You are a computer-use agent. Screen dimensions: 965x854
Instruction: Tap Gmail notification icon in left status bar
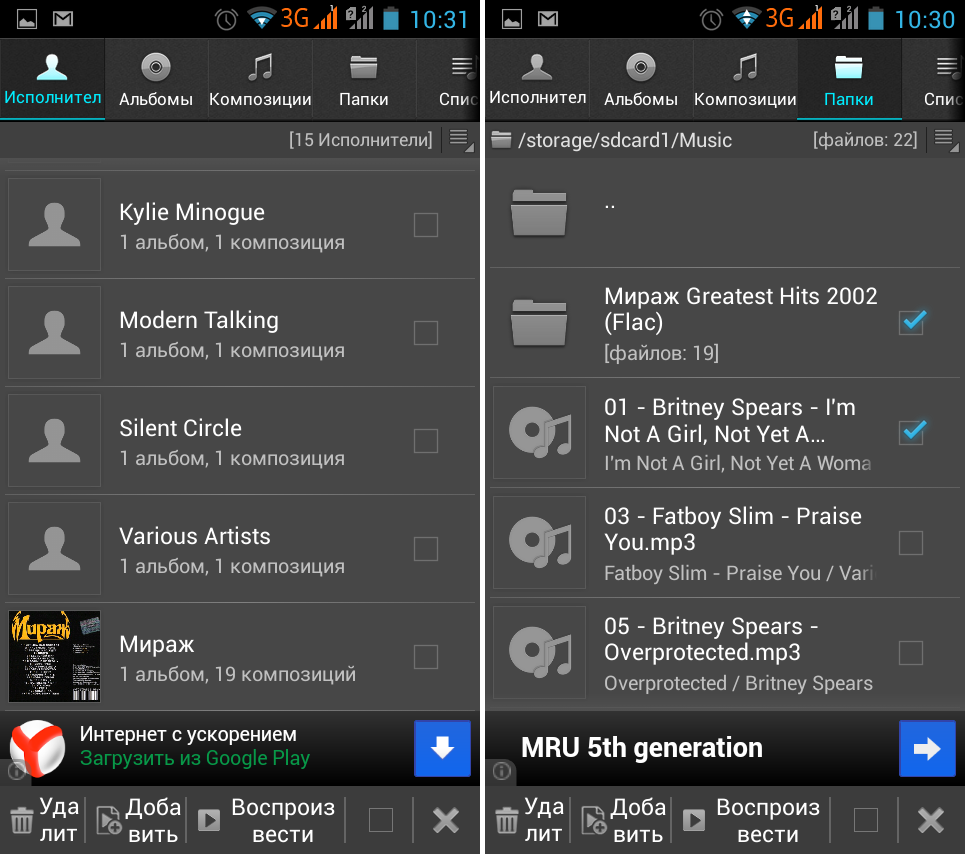click(63, 19)
